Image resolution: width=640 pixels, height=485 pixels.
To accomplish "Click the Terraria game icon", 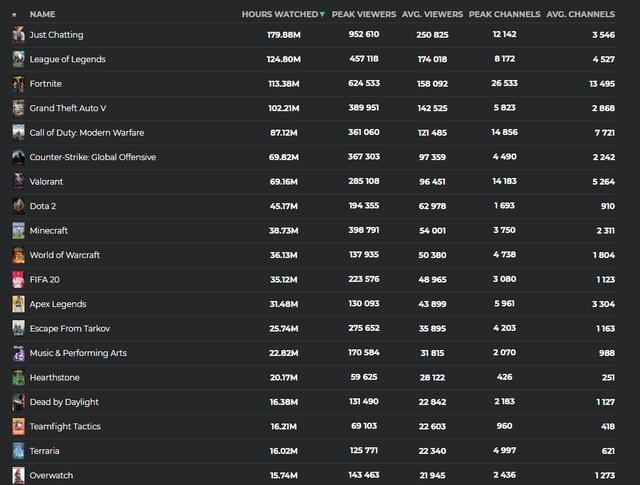I will click(18, 451).
